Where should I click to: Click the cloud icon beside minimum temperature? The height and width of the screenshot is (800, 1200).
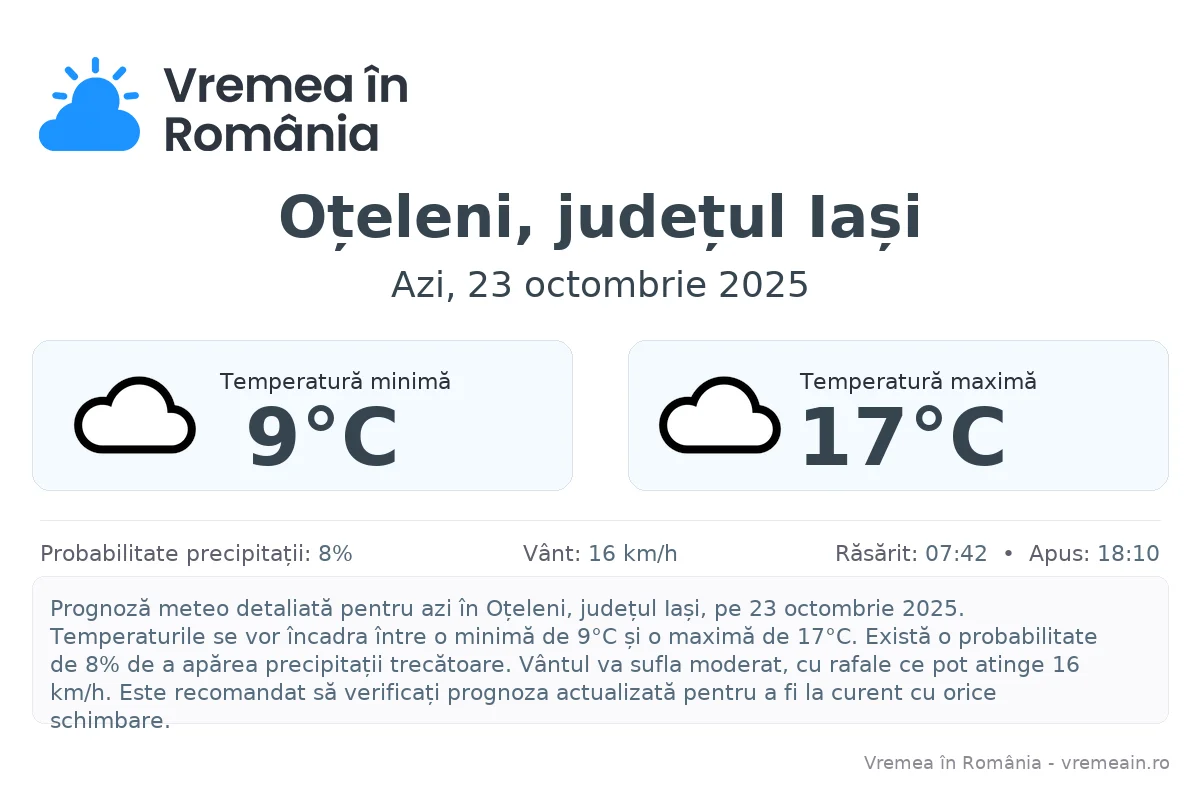(x=134, y=415)
